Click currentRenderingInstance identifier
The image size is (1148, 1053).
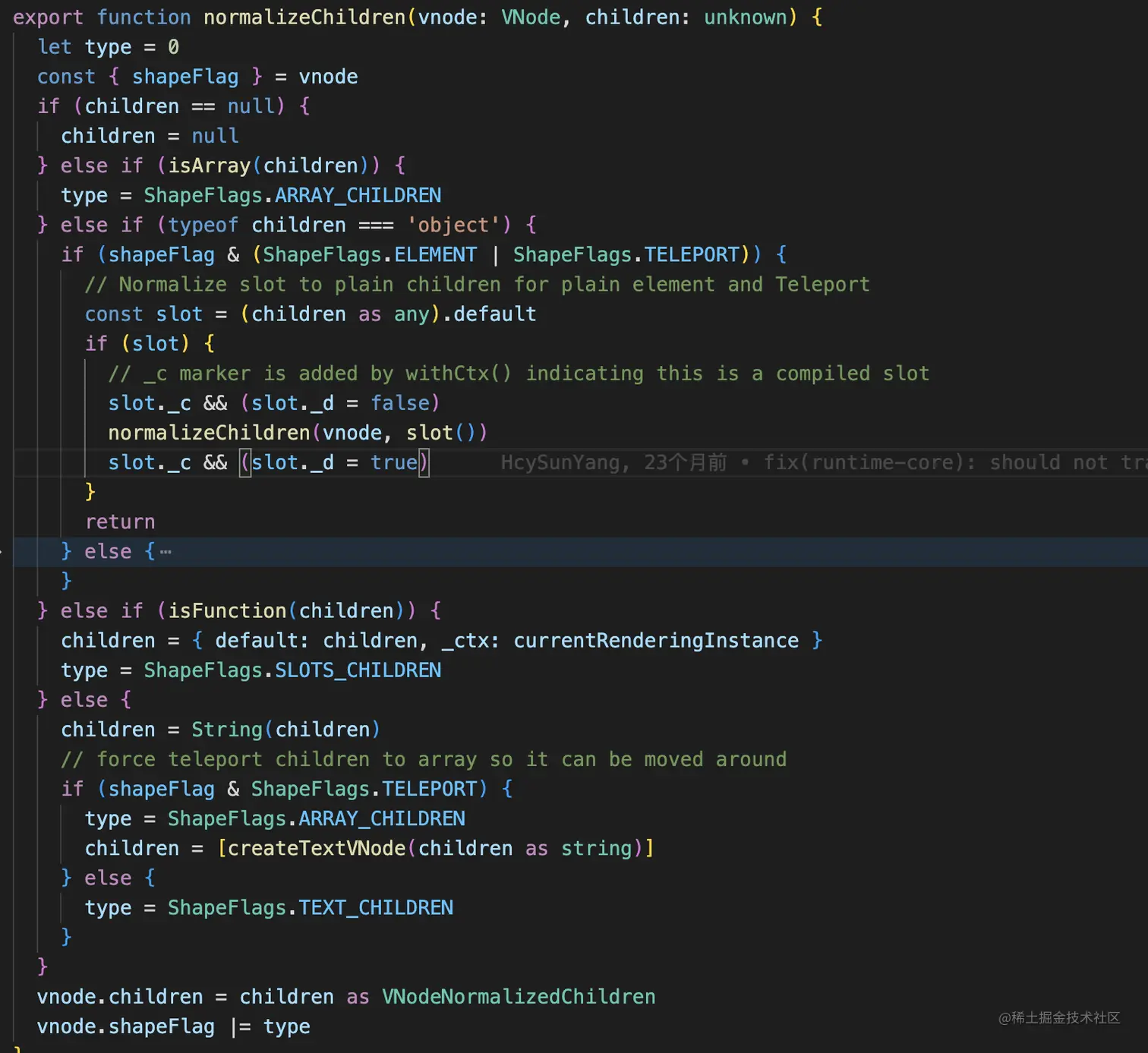tap(656, 640)
